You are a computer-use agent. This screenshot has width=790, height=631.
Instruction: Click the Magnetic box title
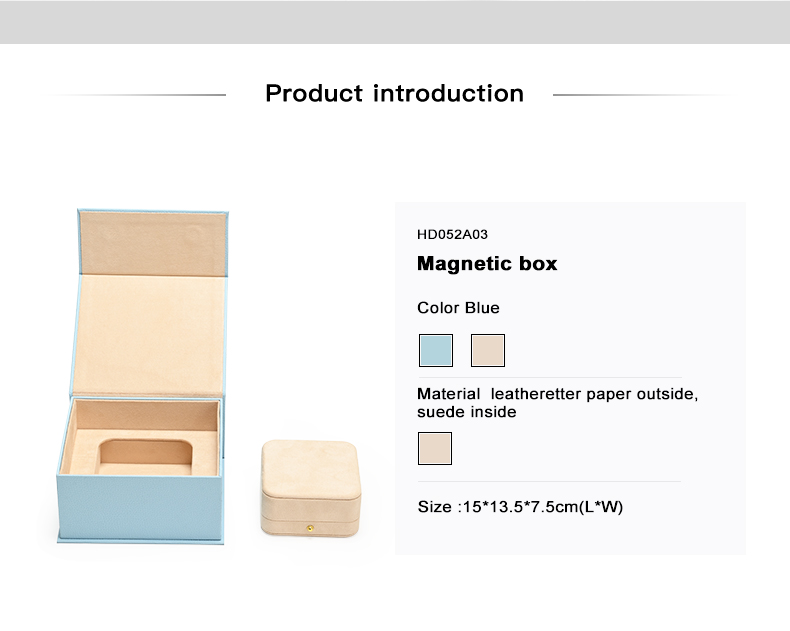click(487, 264)
